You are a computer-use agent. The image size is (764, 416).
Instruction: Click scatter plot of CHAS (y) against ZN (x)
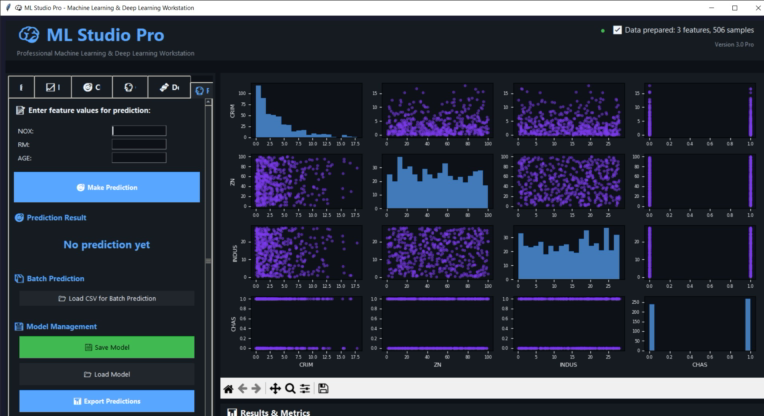(437, 323)
